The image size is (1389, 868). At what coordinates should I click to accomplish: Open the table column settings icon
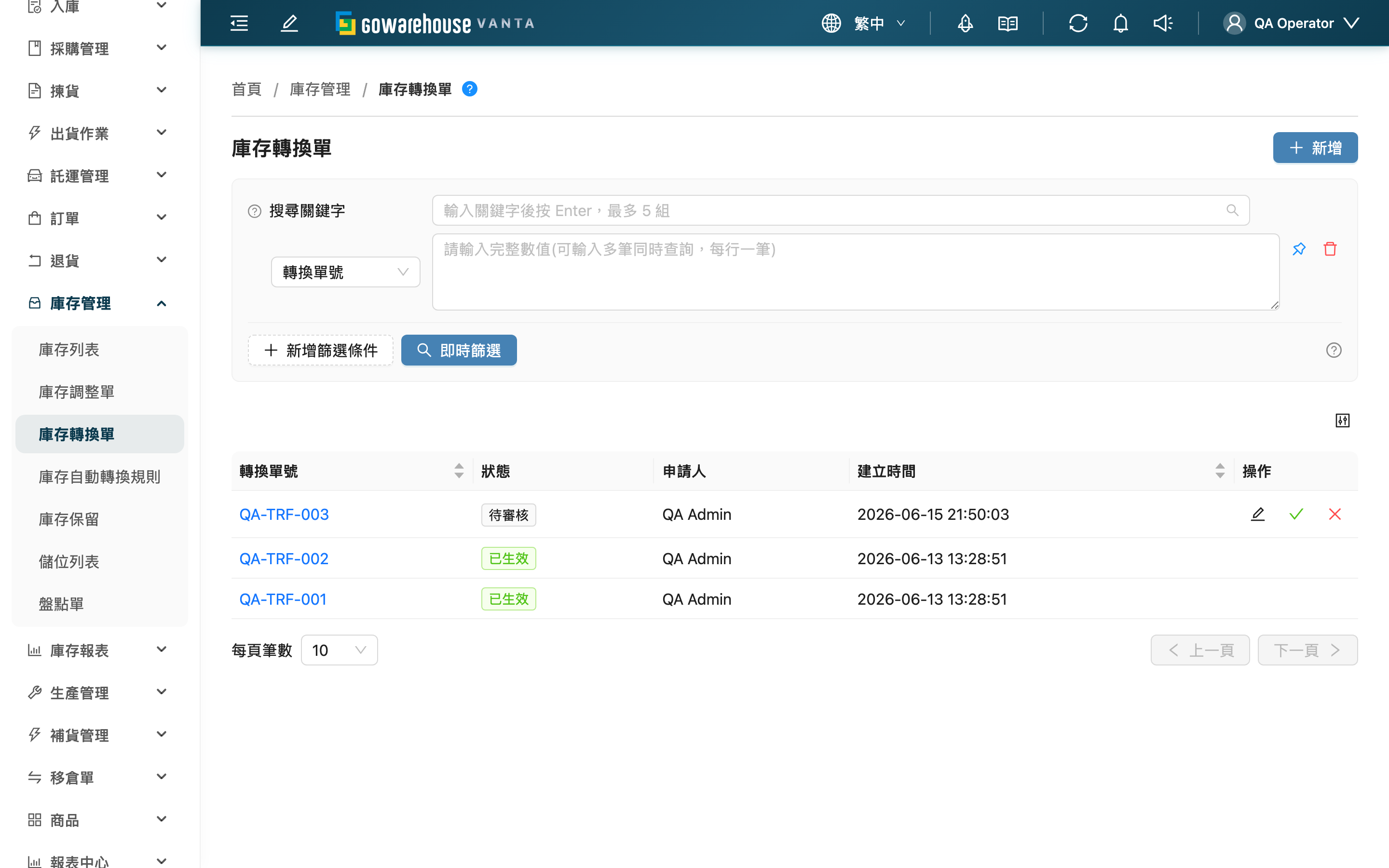click(1343, 421)
